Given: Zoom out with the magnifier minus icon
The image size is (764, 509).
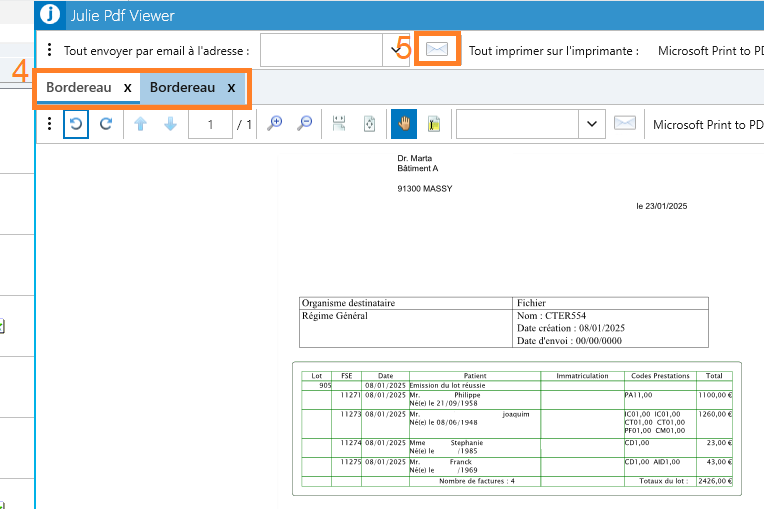Looking at the screenshot, I should (305, 124).
